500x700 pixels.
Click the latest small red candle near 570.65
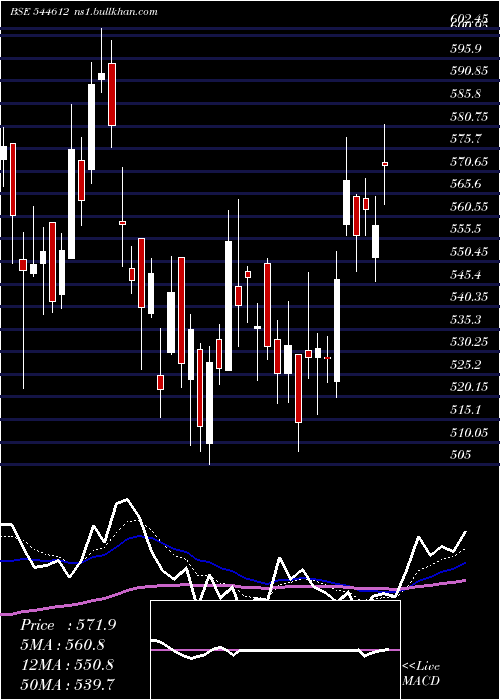[x=385, y=164]
